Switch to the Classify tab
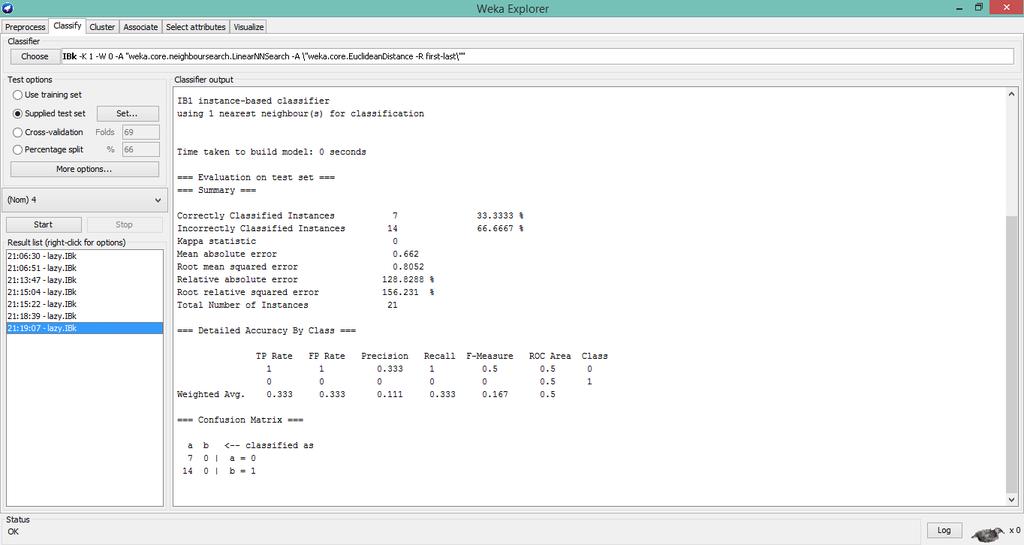1024x545 pixels. click(x=67, y=25)
